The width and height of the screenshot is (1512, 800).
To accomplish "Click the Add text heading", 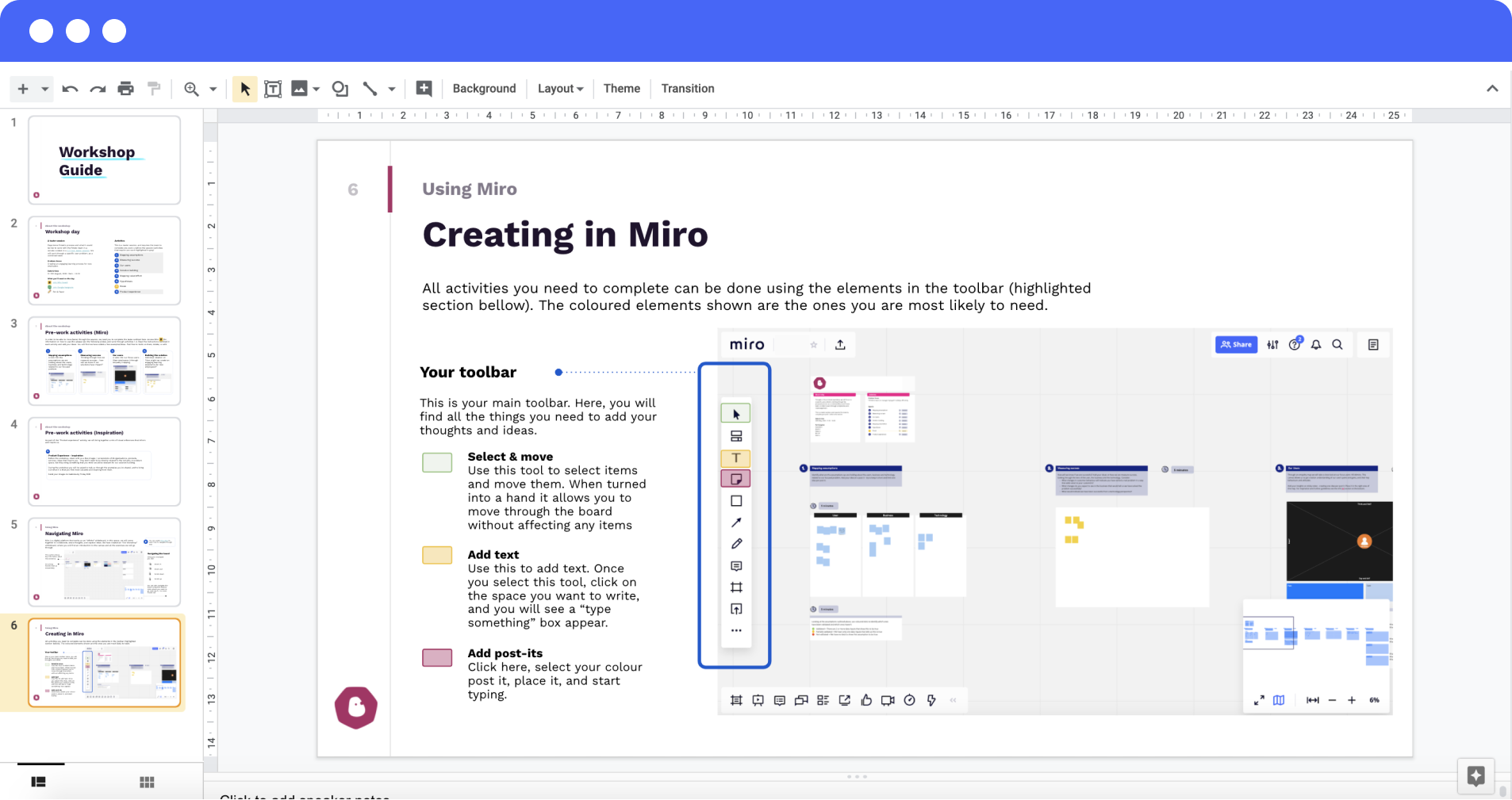I will point(493,555).
